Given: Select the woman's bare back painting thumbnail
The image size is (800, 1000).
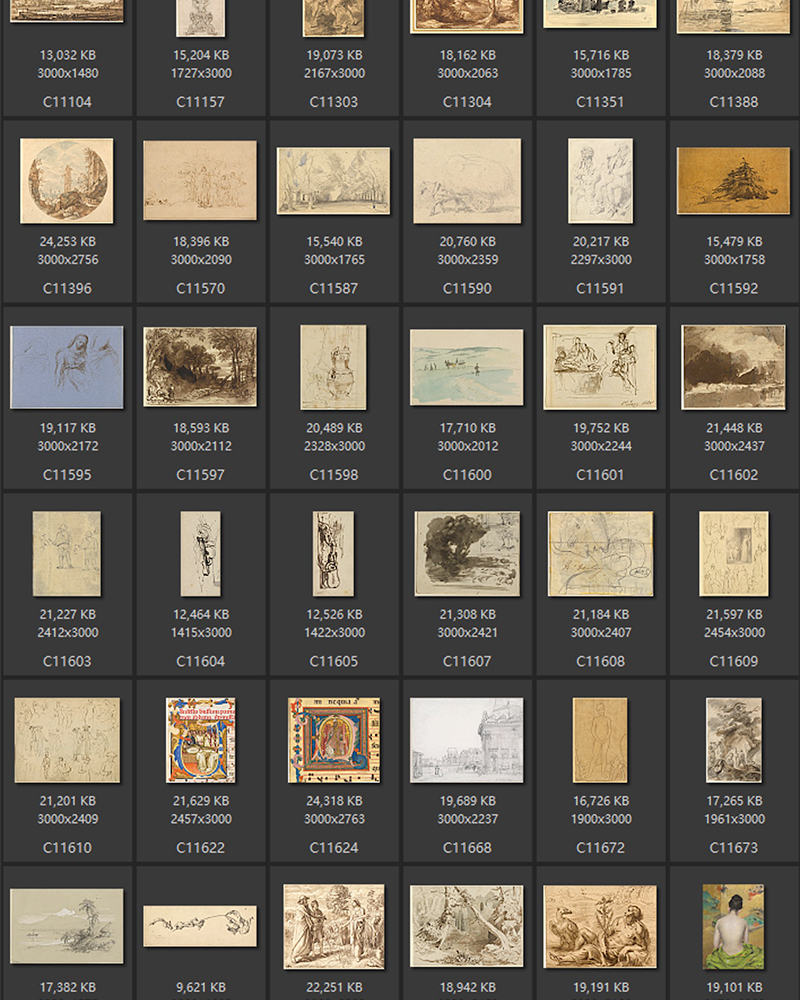Looking at the screenshot, I should (x=734, y=926).
